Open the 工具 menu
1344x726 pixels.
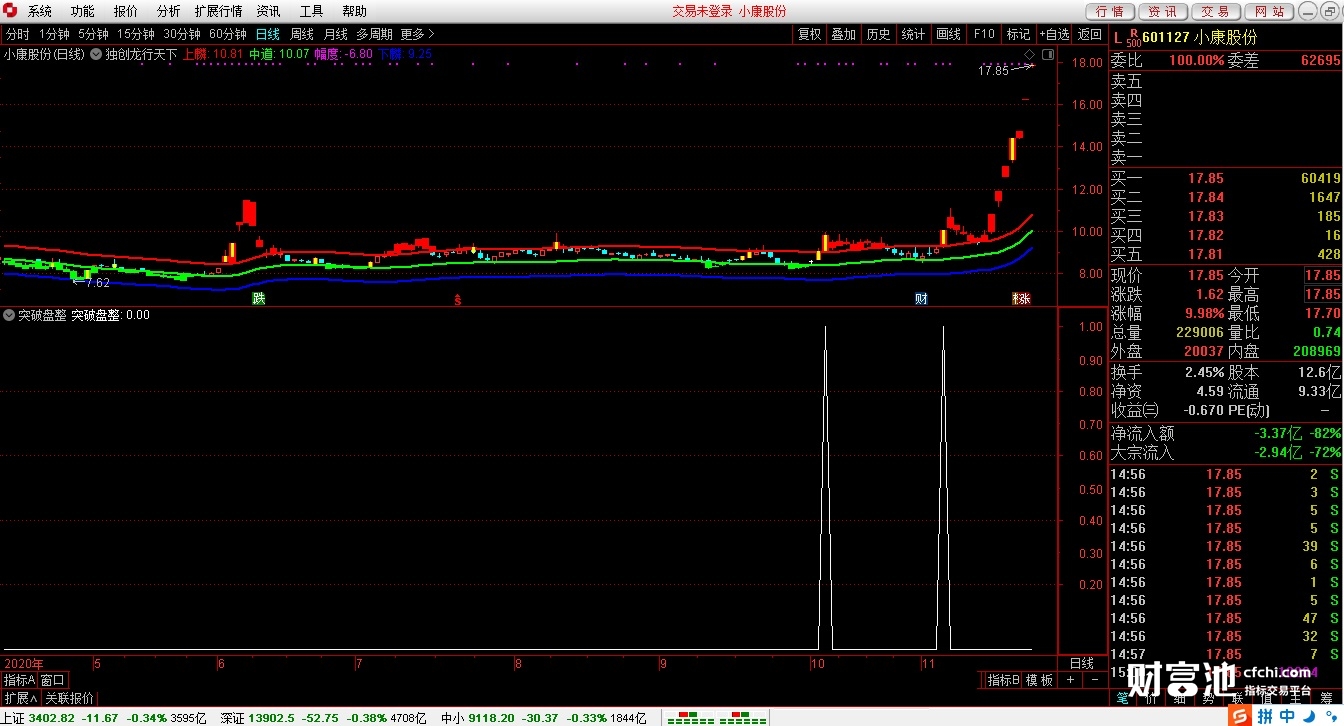pyautogui.click(x=311, y=11)
